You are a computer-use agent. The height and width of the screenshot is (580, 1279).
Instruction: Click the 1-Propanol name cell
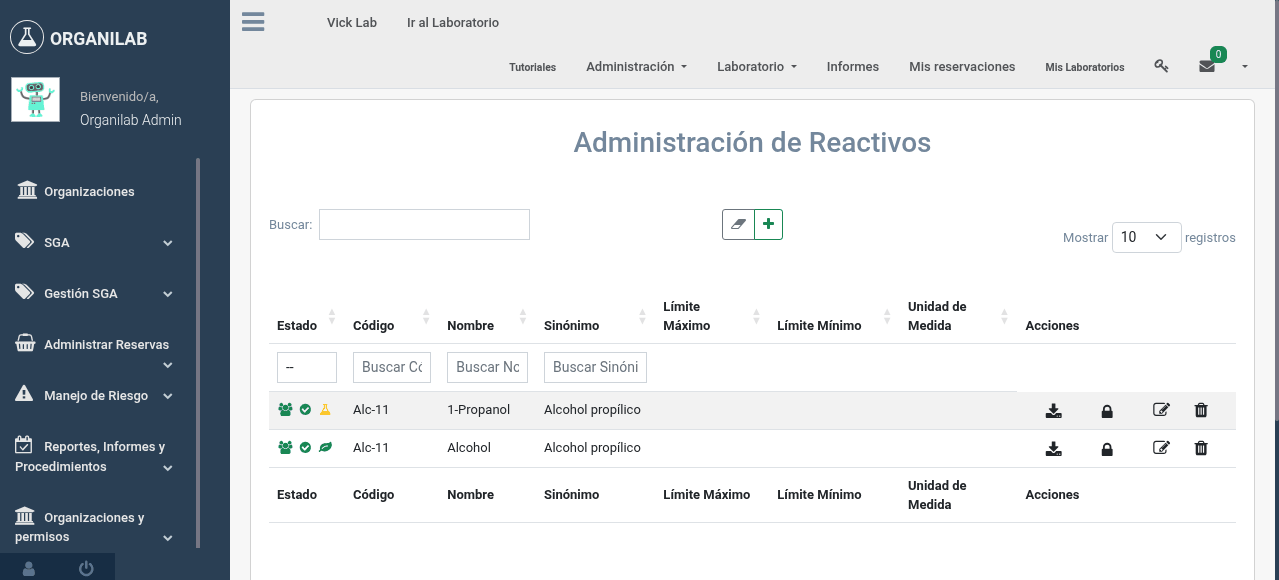[478, 410]
